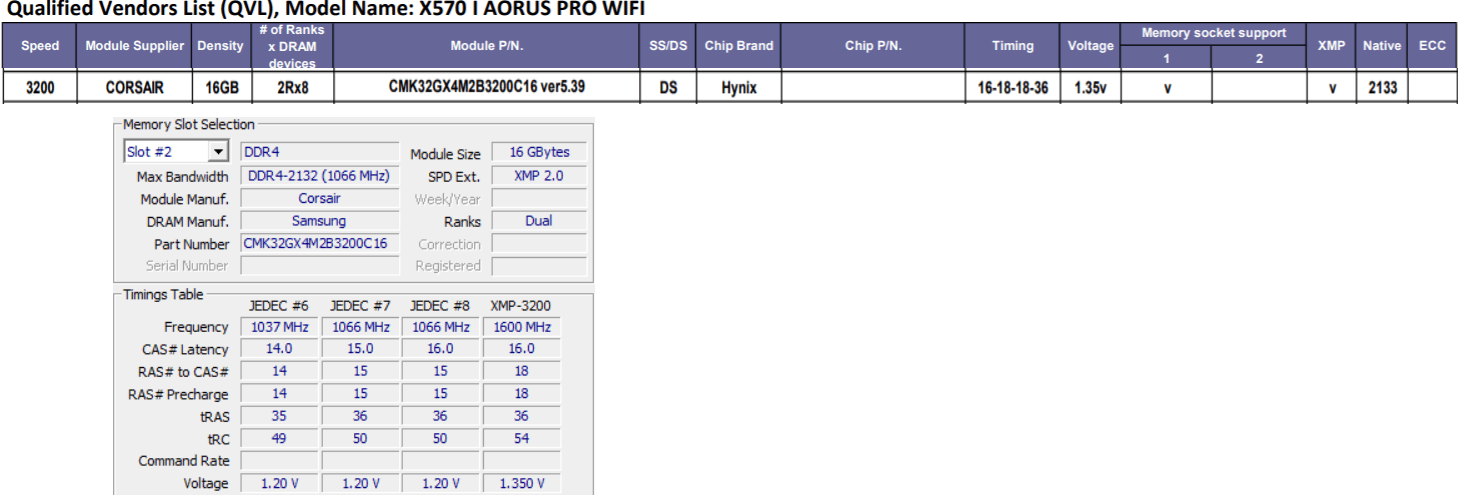1458x500 pixels.
Task: Select the DS cell in QVL row
Action: 668,88
